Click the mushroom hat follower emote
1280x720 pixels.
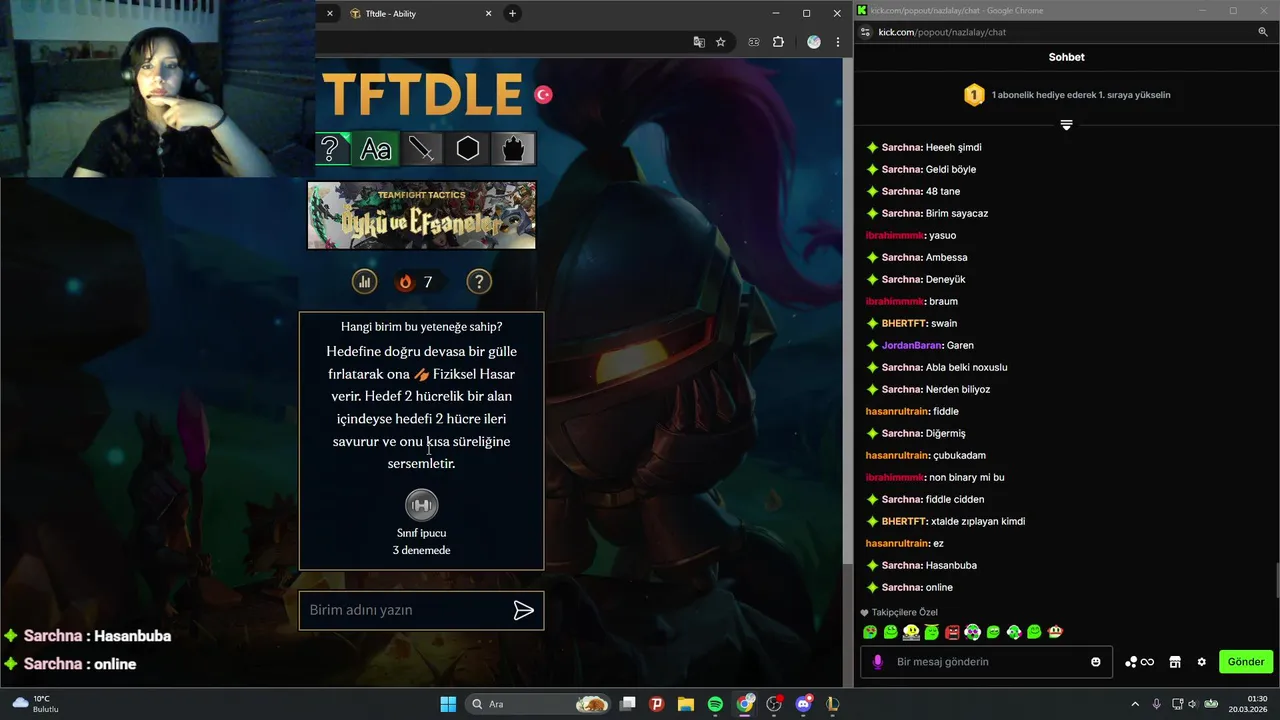pos(1055,632)
